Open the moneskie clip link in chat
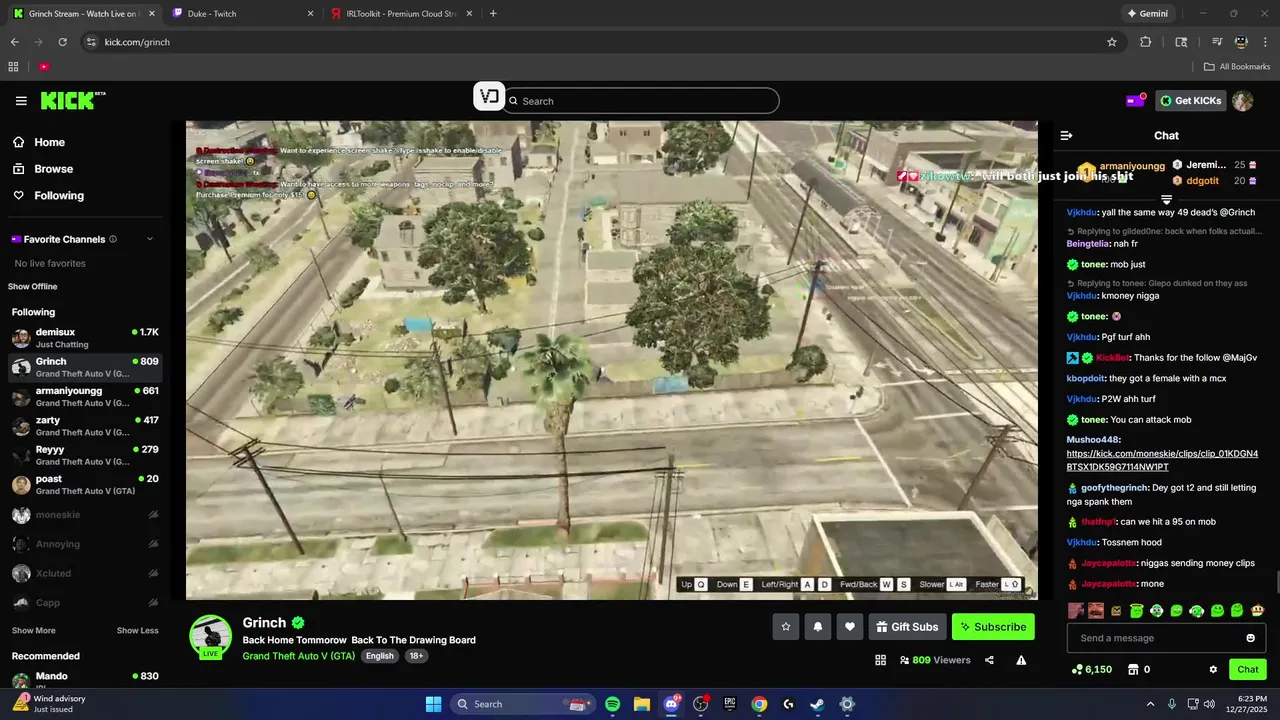 tap(1162, 460)
